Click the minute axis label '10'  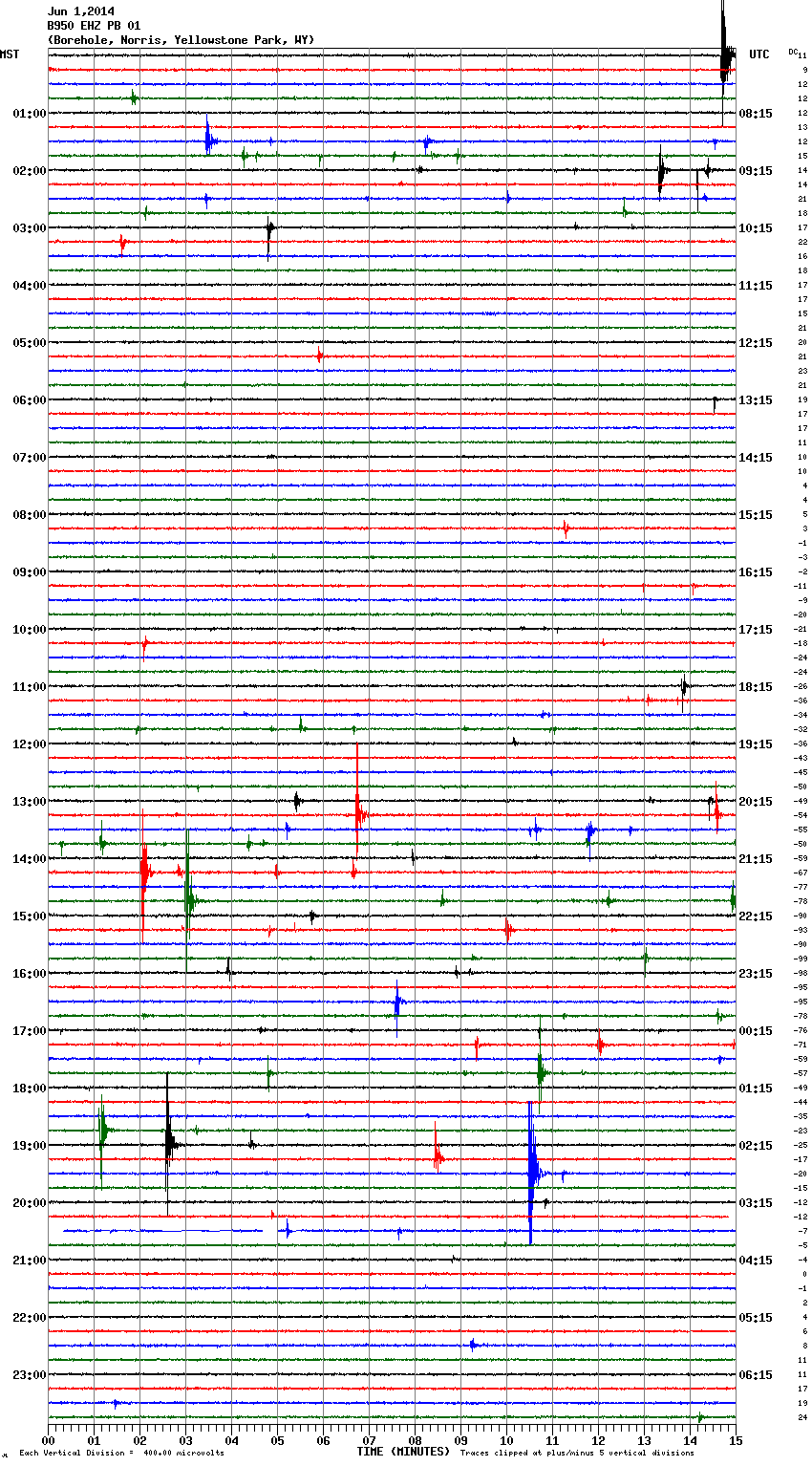click(506, 1440)
